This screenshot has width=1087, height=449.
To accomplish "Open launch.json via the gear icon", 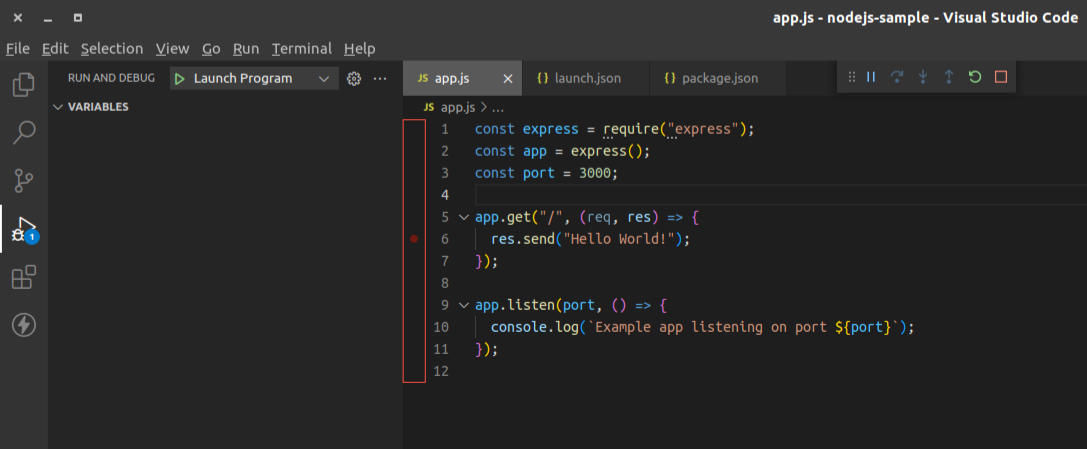I will pos(354,79).
